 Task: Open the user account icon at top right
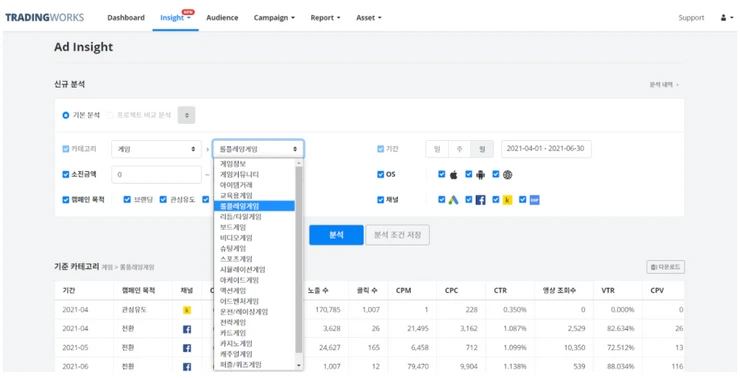coord(726,17)
